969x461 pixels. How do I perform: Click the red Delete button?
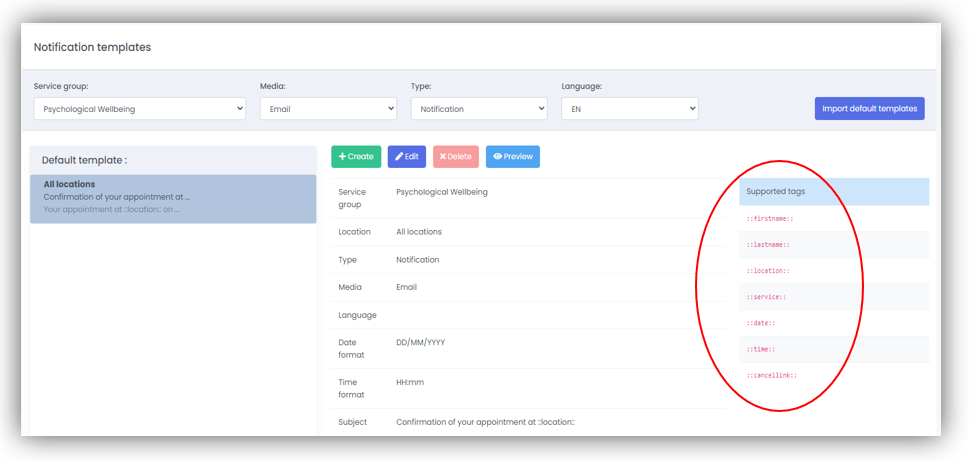coord(455,157)
